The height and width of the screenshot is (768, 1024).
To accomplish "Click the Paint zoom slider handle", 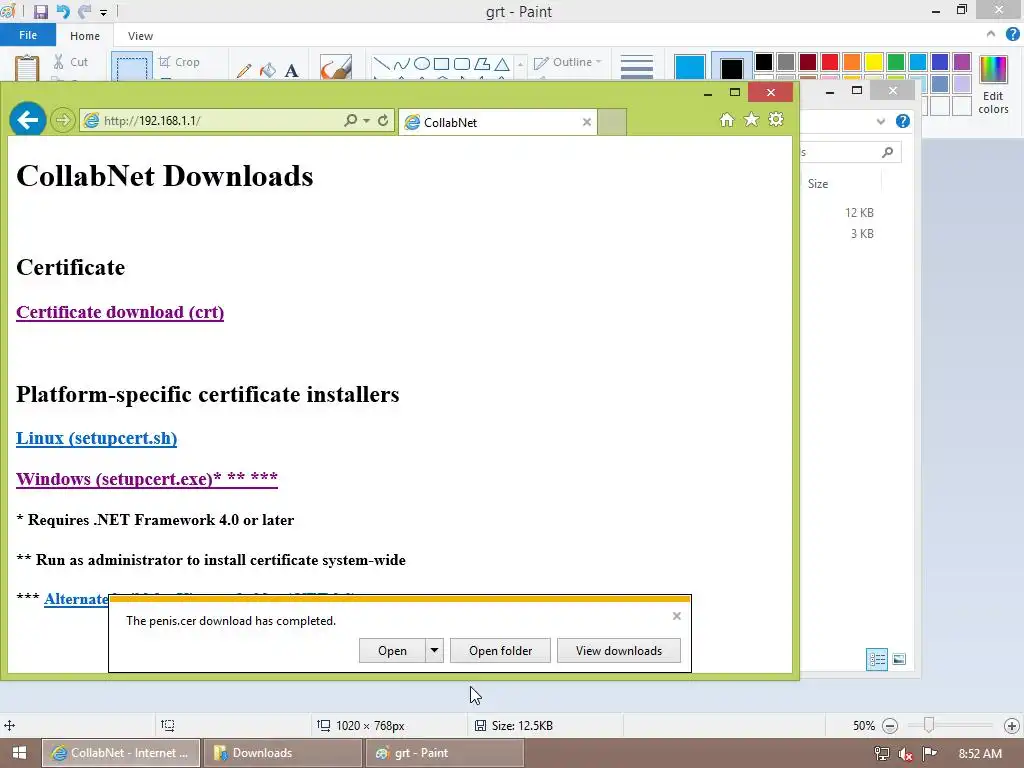I will click(929, 725).
